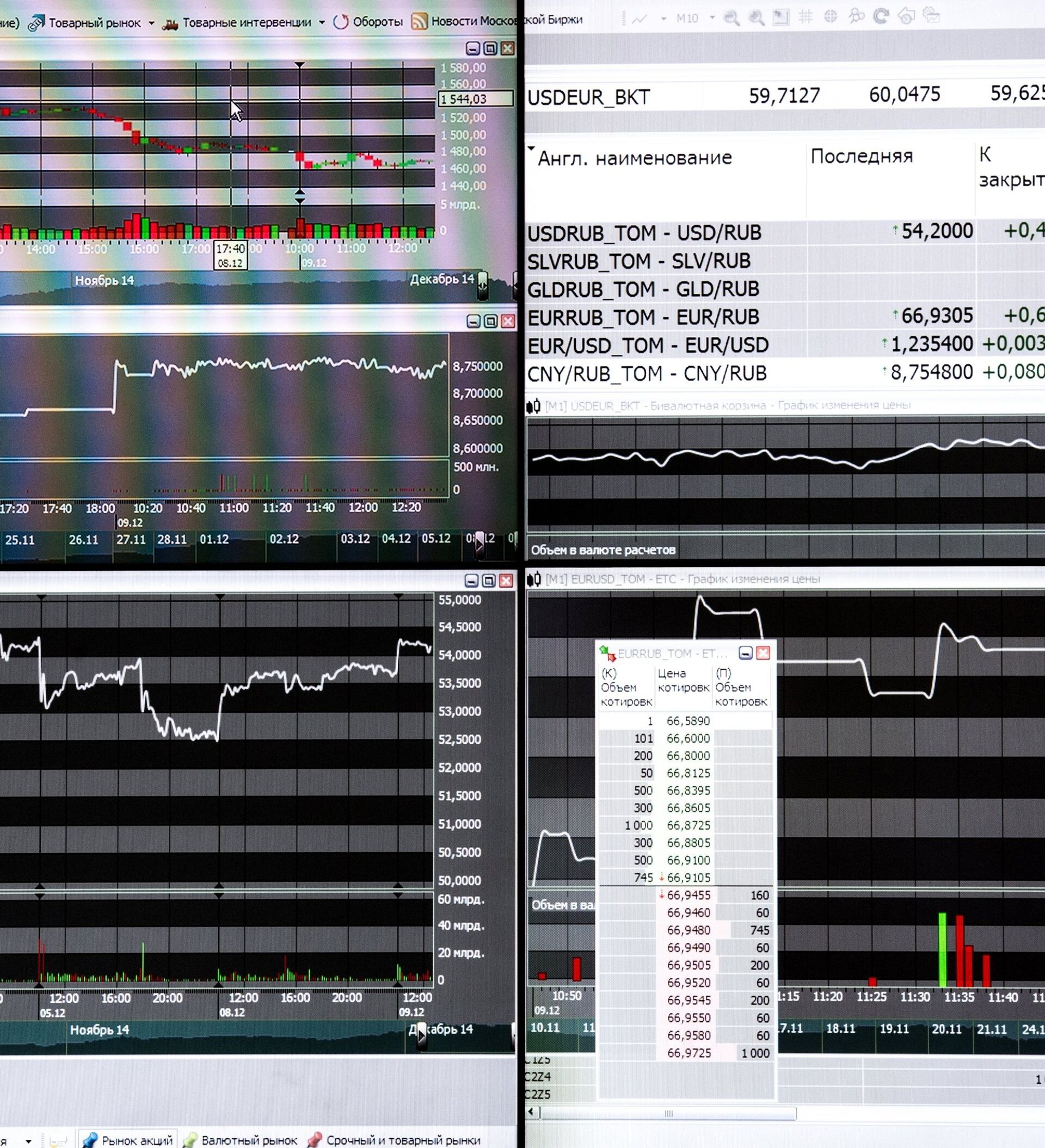Image resolution: width=1045 pixels, height=1148 pixels.
Task: Click the chart grid toggle icon
Action: tap(806, 17)
